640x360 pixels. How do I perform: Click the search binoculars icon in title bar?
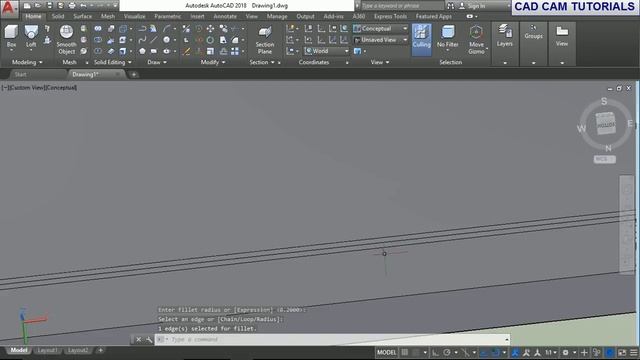pyautogui.click(x=450, y=6)
